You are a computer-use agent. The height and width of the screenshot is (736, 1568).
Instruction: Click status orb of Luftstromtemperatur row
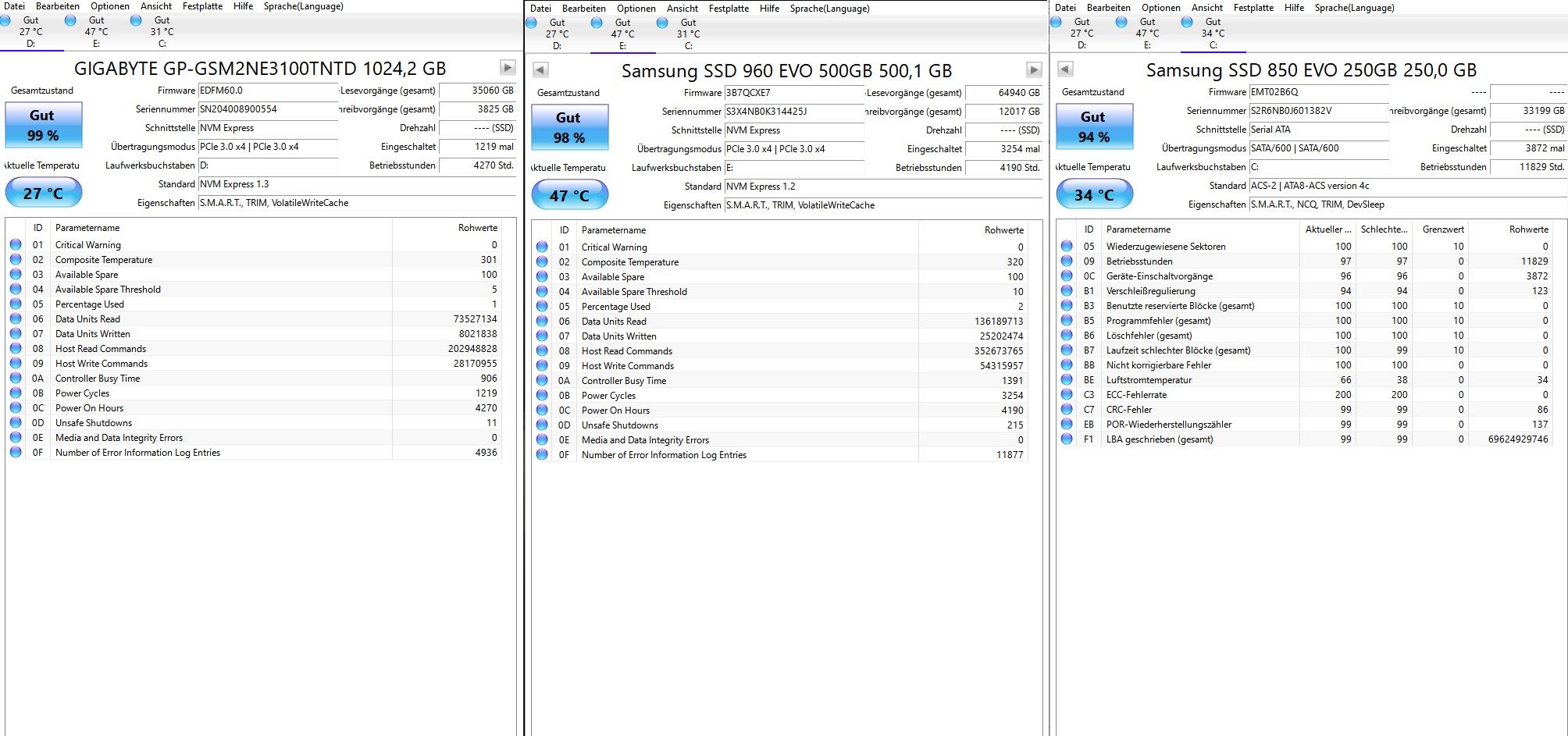tap(1067, 380)
